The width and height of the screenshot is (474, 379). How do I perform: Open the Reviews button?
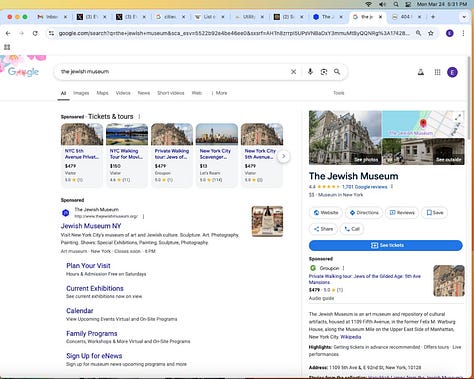[402, 213]
